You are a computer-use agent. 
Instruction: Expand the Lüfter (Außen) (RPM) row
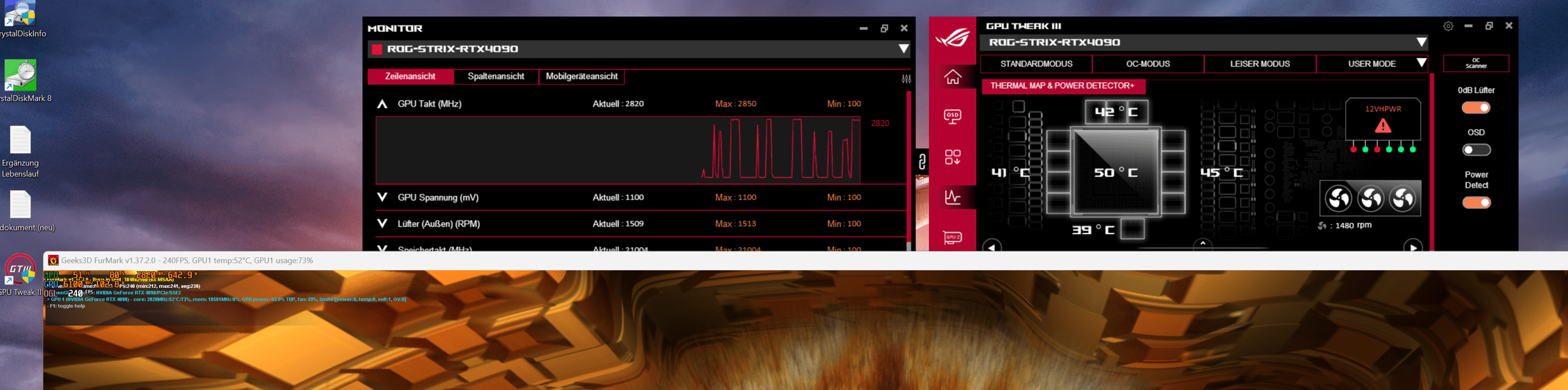tap(382, 224)
